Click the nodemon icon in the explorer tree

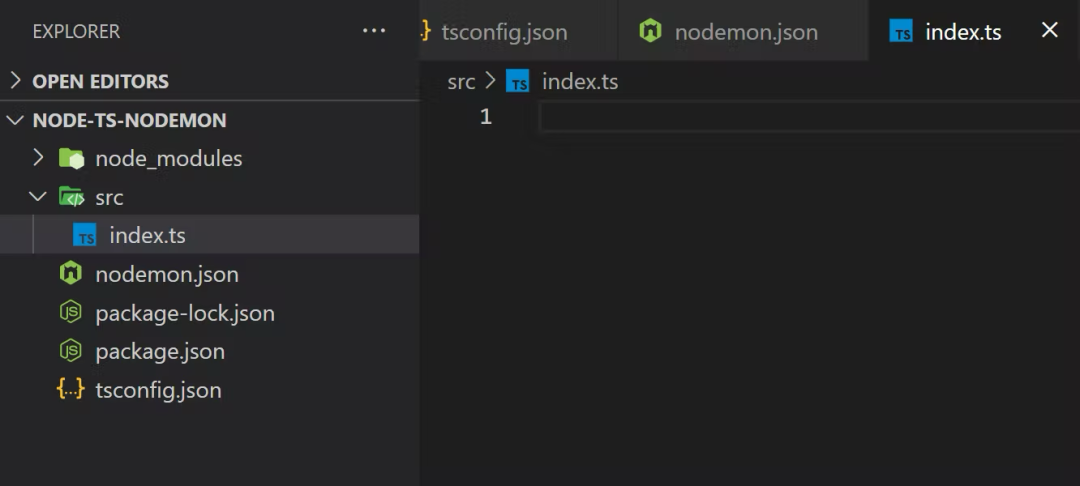click(x=71, y=274)
